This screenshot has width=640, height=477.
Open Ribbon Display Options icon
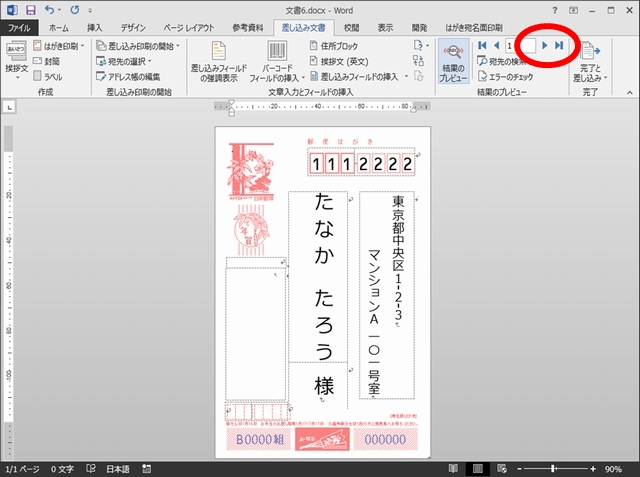pos(573,11)
